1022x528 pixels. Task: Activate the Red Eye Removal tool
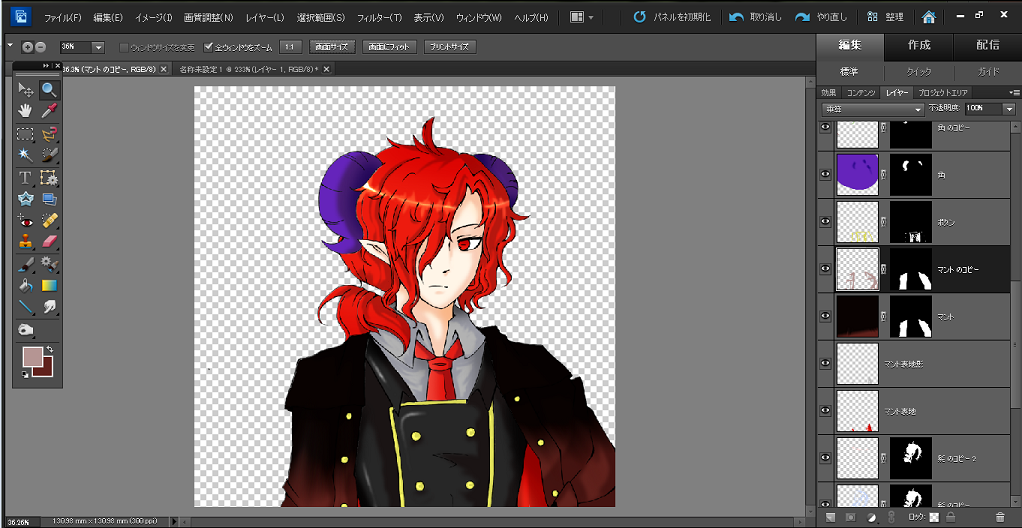[26, 220]
